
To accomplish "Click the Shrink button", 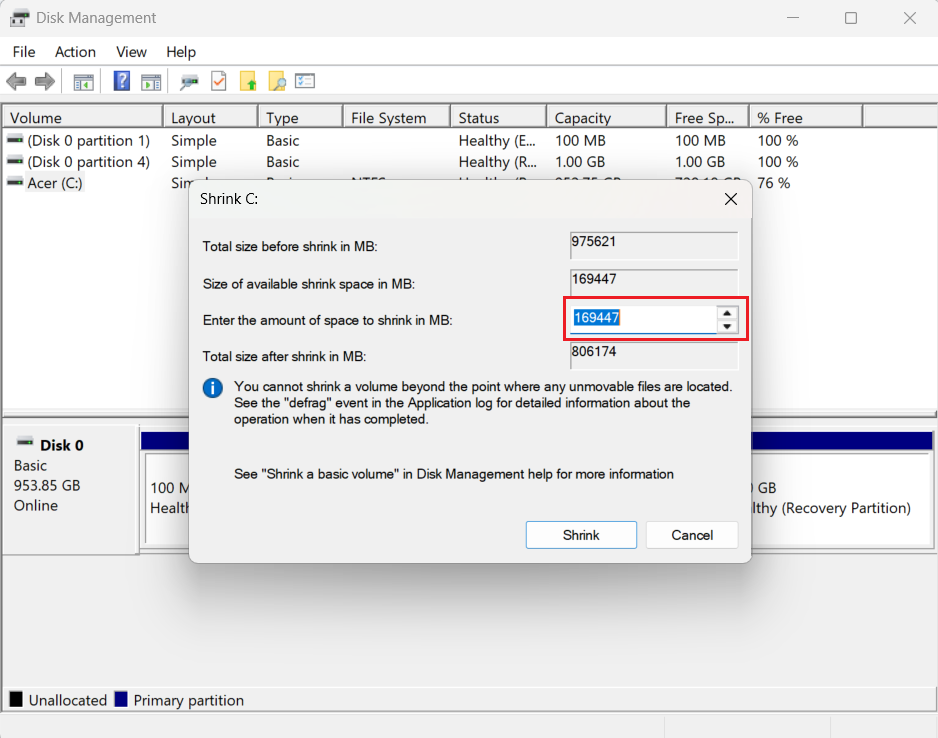I will pos(581,535).
